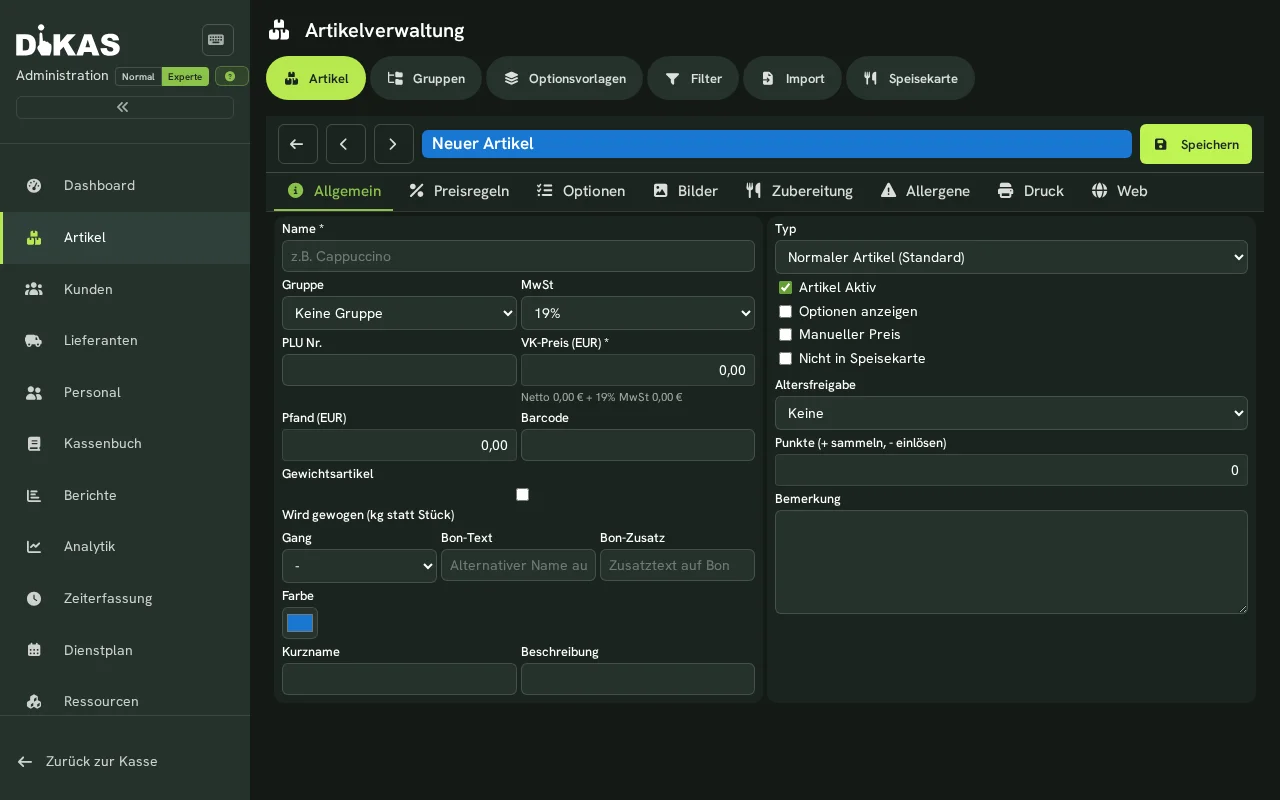This screenshot has width=1280, height=800.
Task: Open Kunden in the sidebar
Action: [125, 289]
